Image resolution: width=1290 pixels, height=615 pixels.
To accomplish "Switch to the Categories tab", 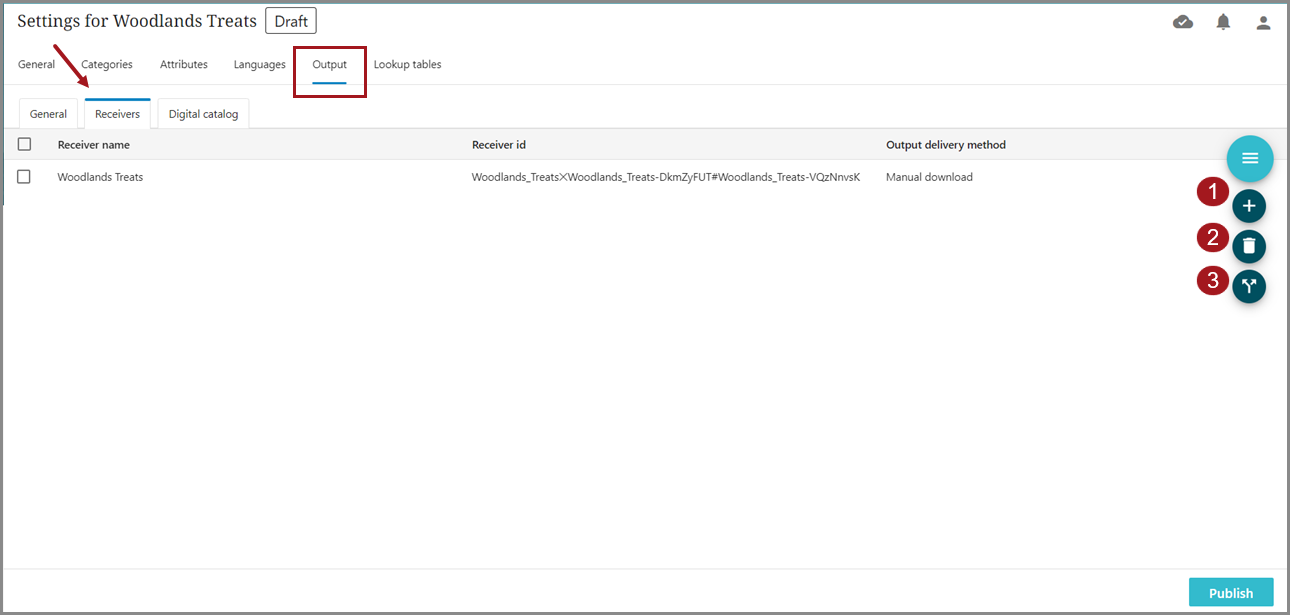I will tap(107, 64).
